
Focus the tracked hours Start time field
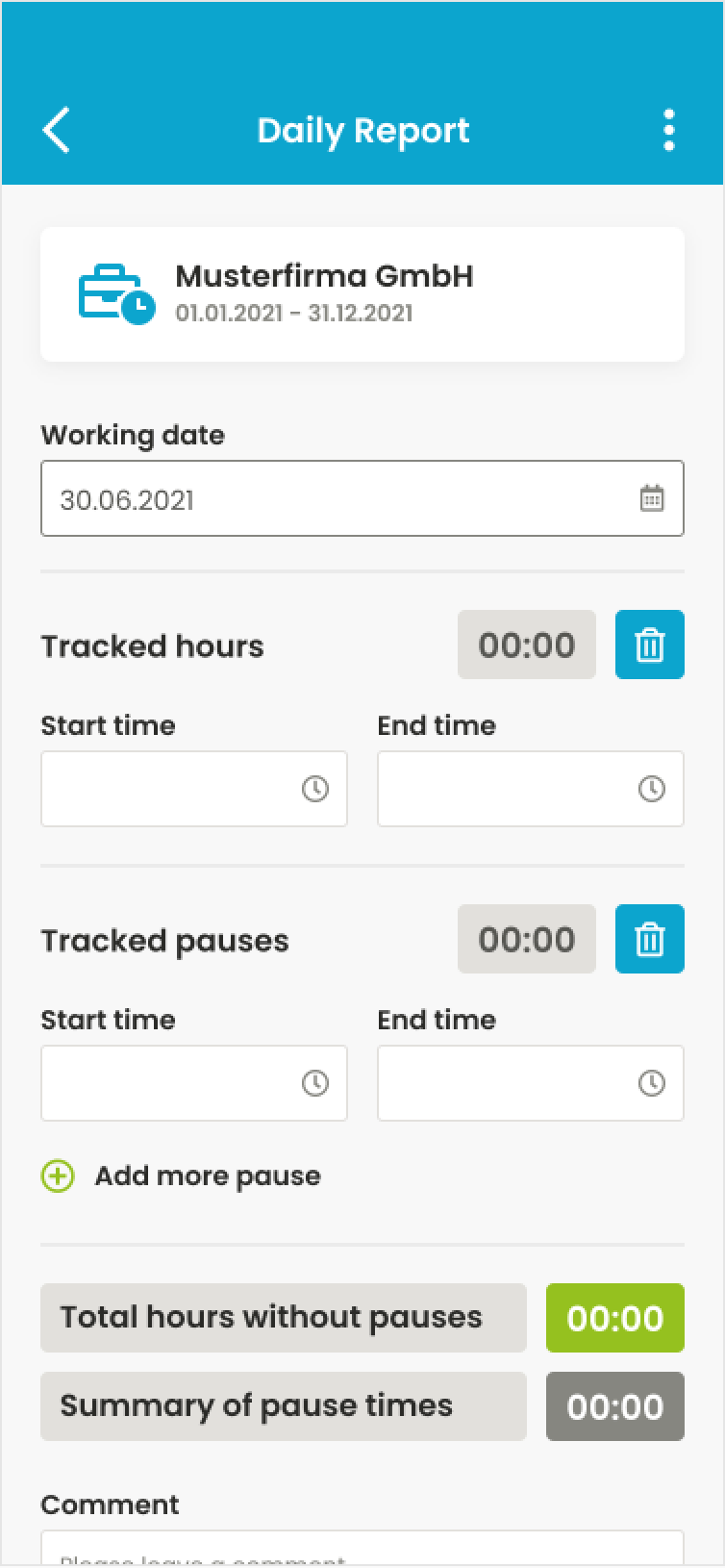(168, 789)
